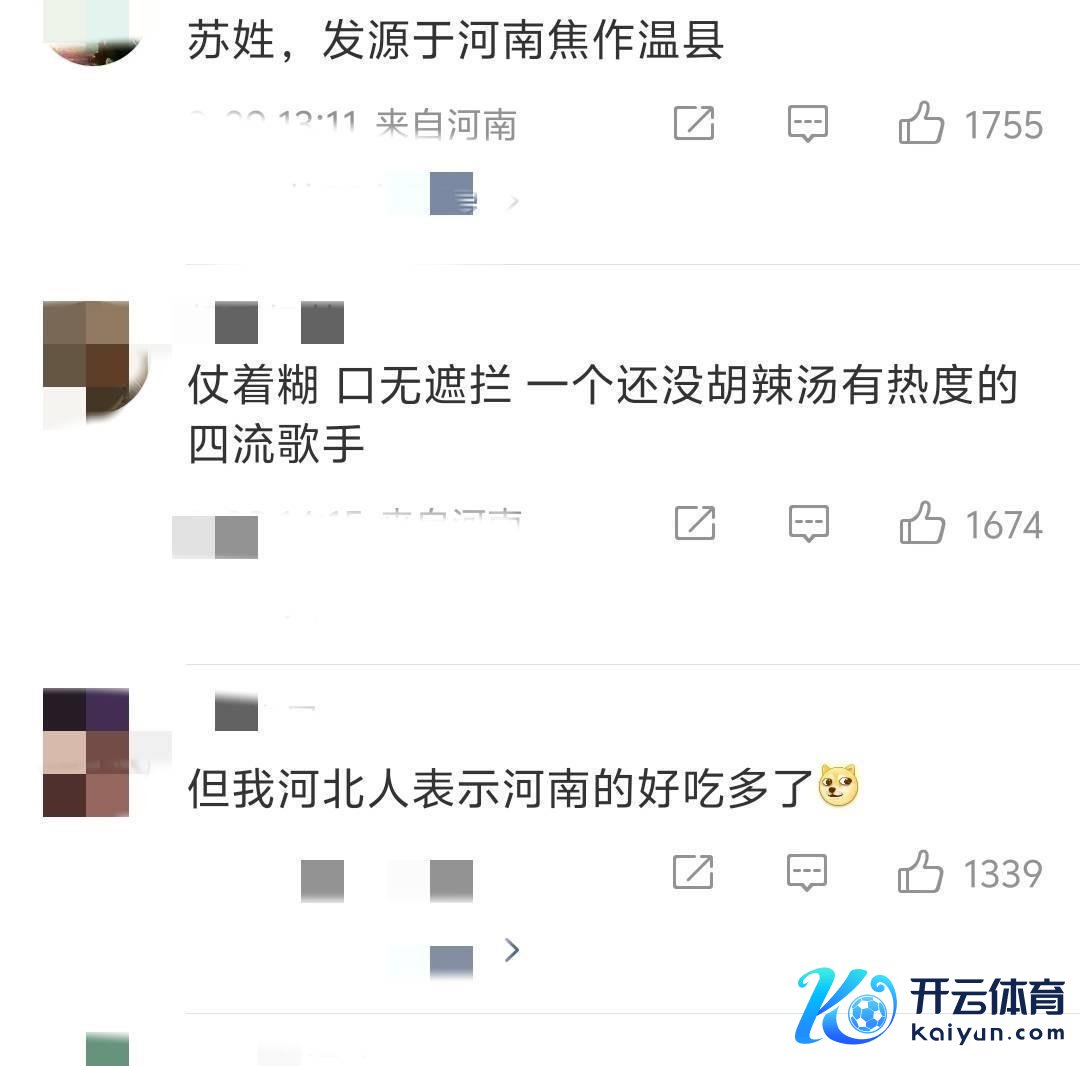The width and height of the screenshot is (1080, 1066).
Task: Expand replies under the 河北人 comment
Action: click(x=511, y=950)
